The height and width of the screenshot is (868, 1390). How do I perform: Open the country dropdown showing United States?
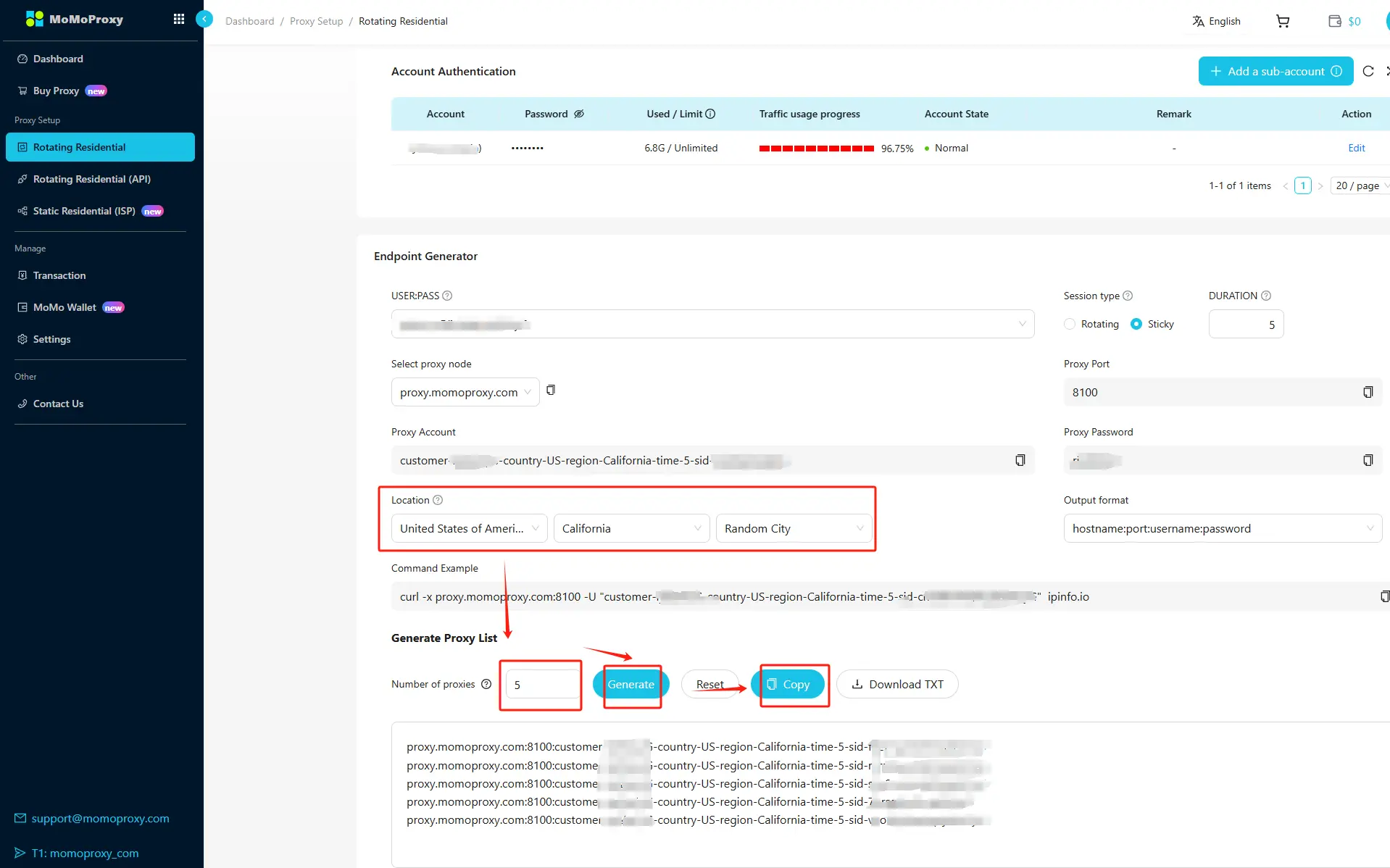click(470, 528)
